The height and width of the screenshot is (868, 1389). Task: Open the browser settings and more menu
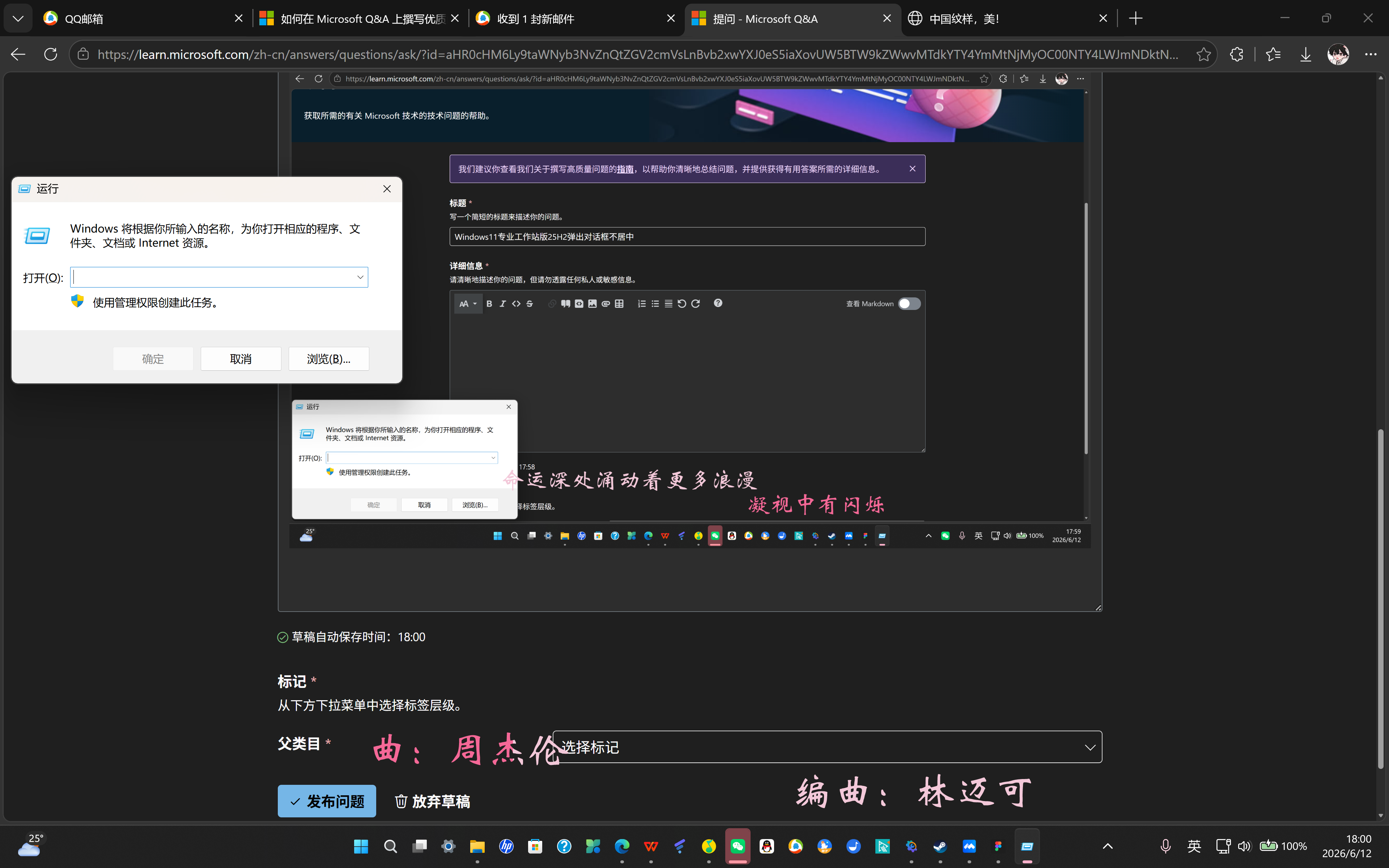click(x=1371, y=55)
